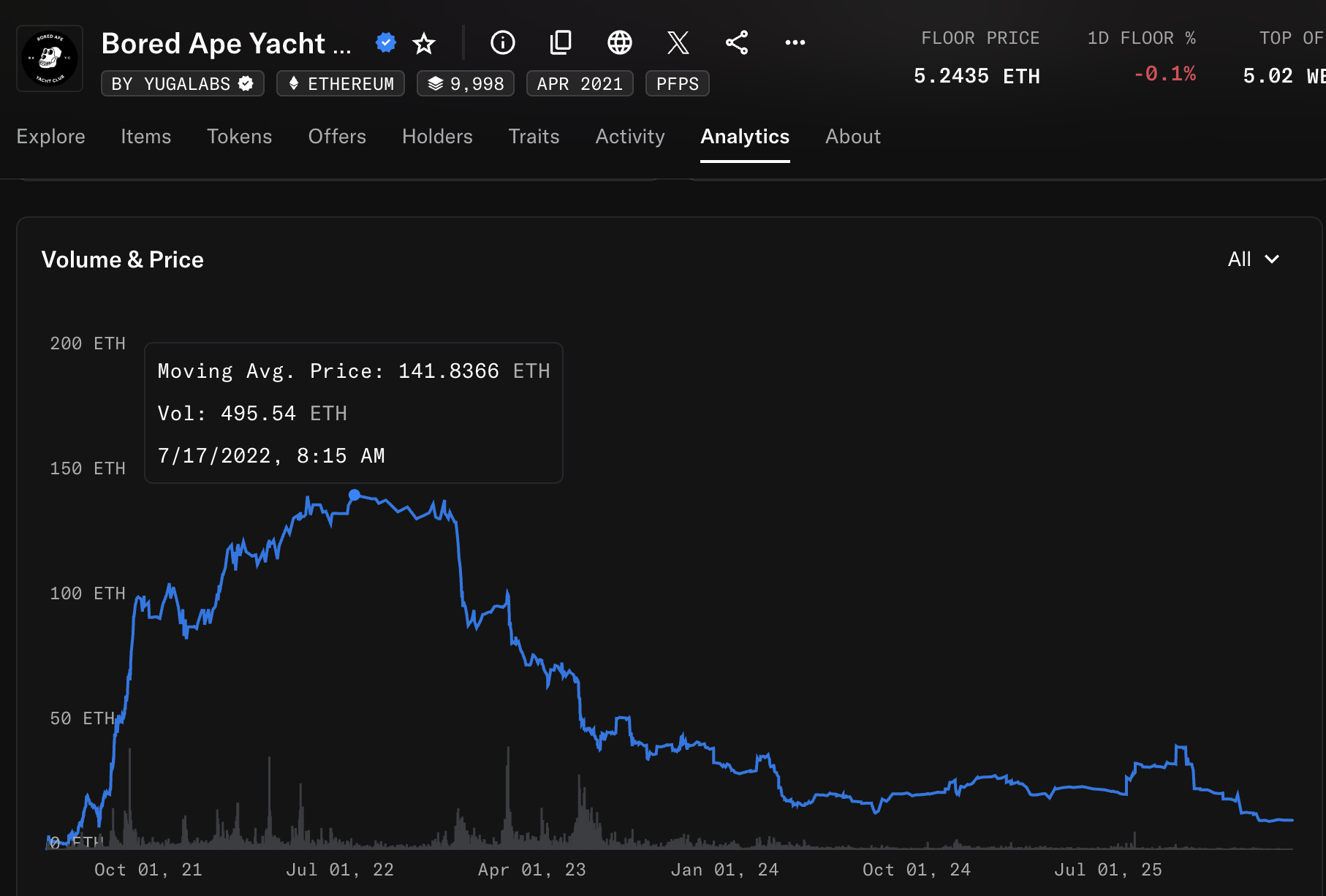Open the Offers tab
Screen dimensions: 1326x896
tap(337, 137)
